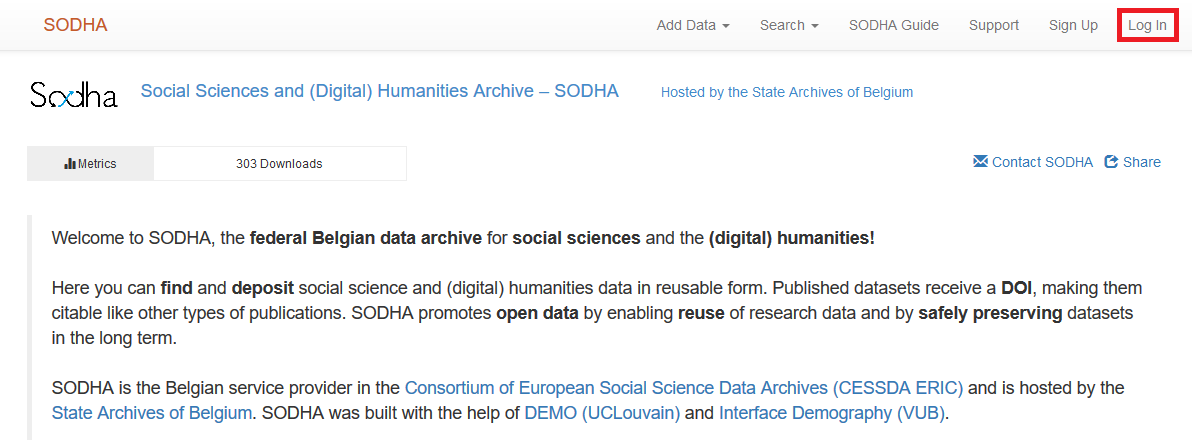Click the SODHA brand in the navbar
This screenshot has width=1192, height=440.
(x=75, y=25)
